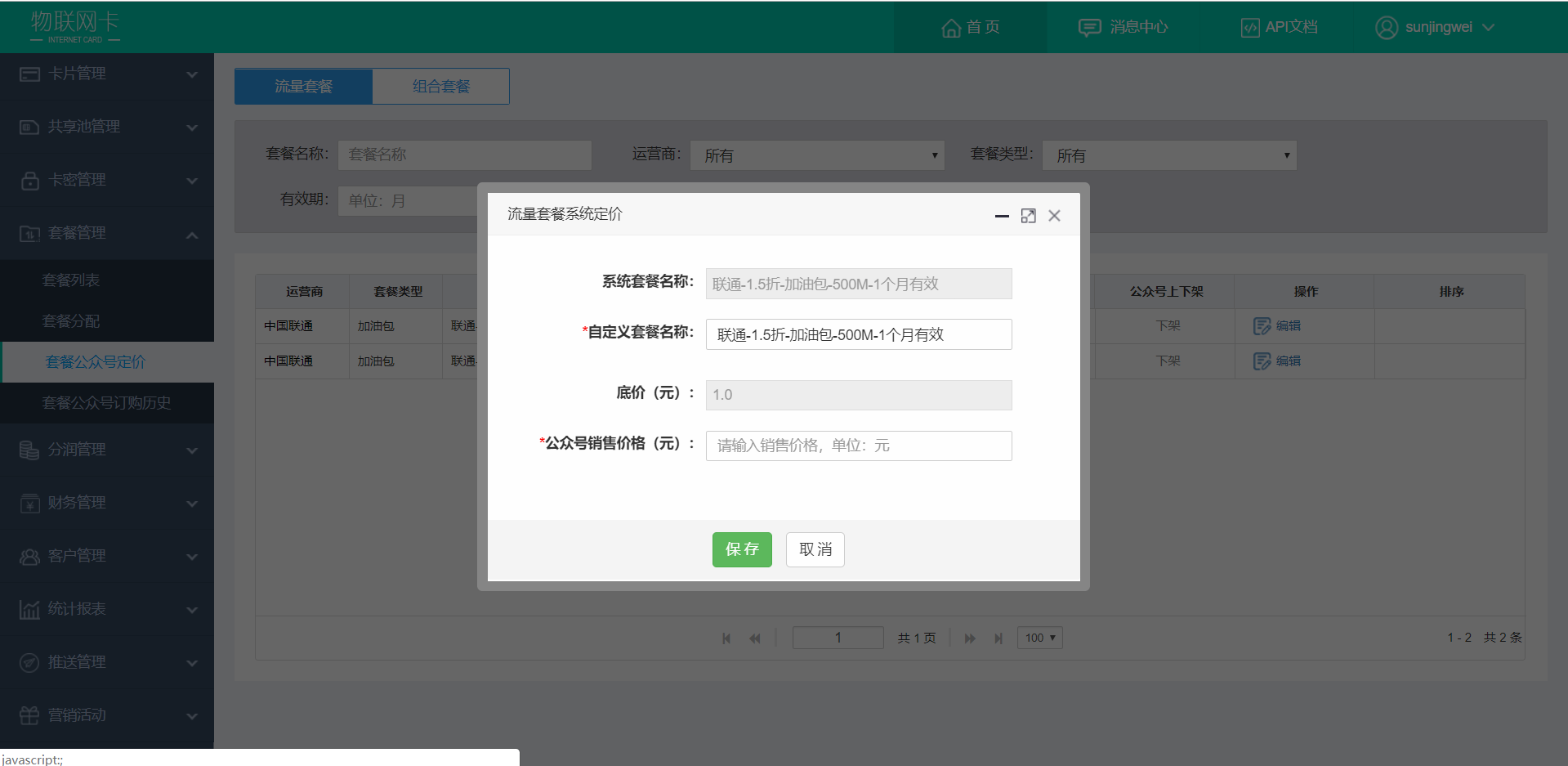
Task: Click the page number field in pagination
Action: click(838, 638)
